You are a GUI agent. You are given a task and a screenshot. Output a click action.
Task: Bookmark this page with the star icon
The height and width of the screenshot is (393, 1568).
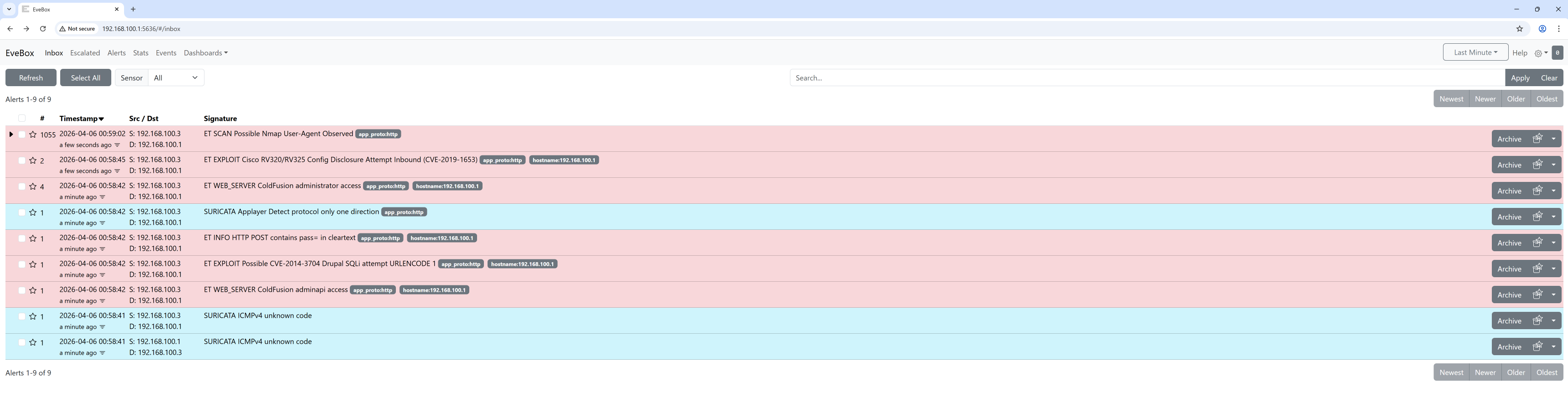[1519, 29]
